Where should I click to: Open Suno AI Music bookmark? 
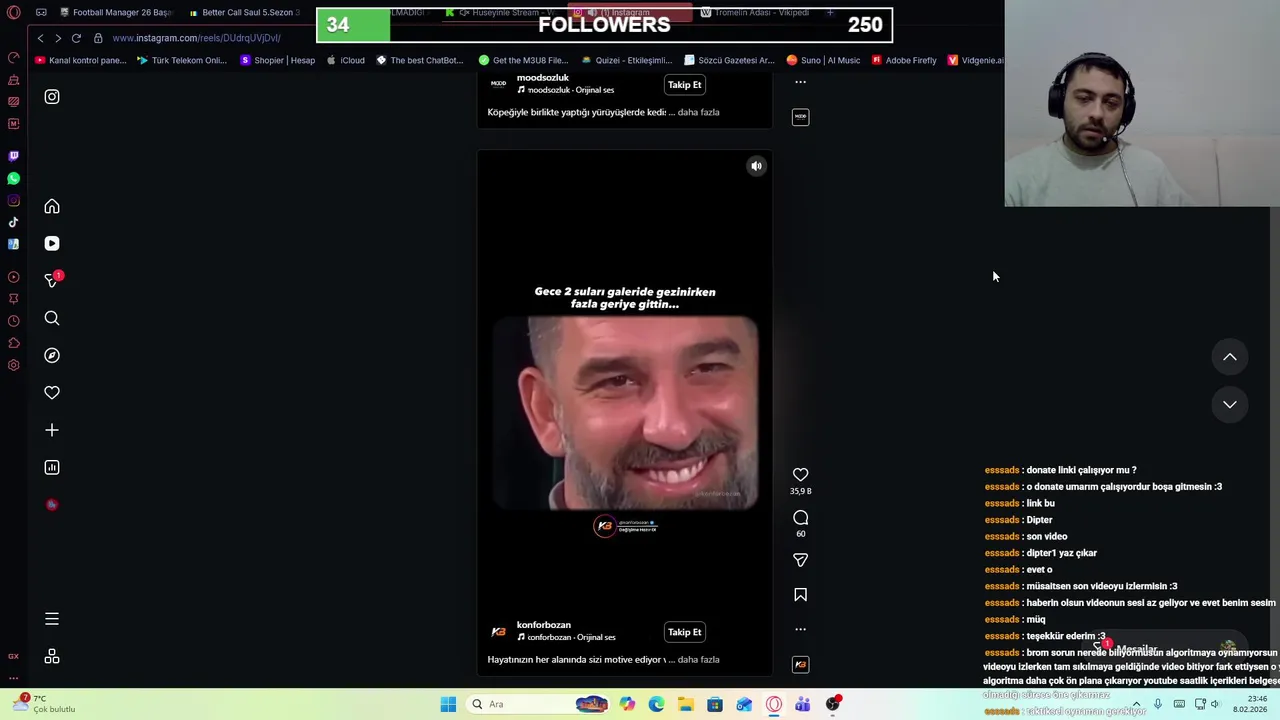click(x=823, y=60)
